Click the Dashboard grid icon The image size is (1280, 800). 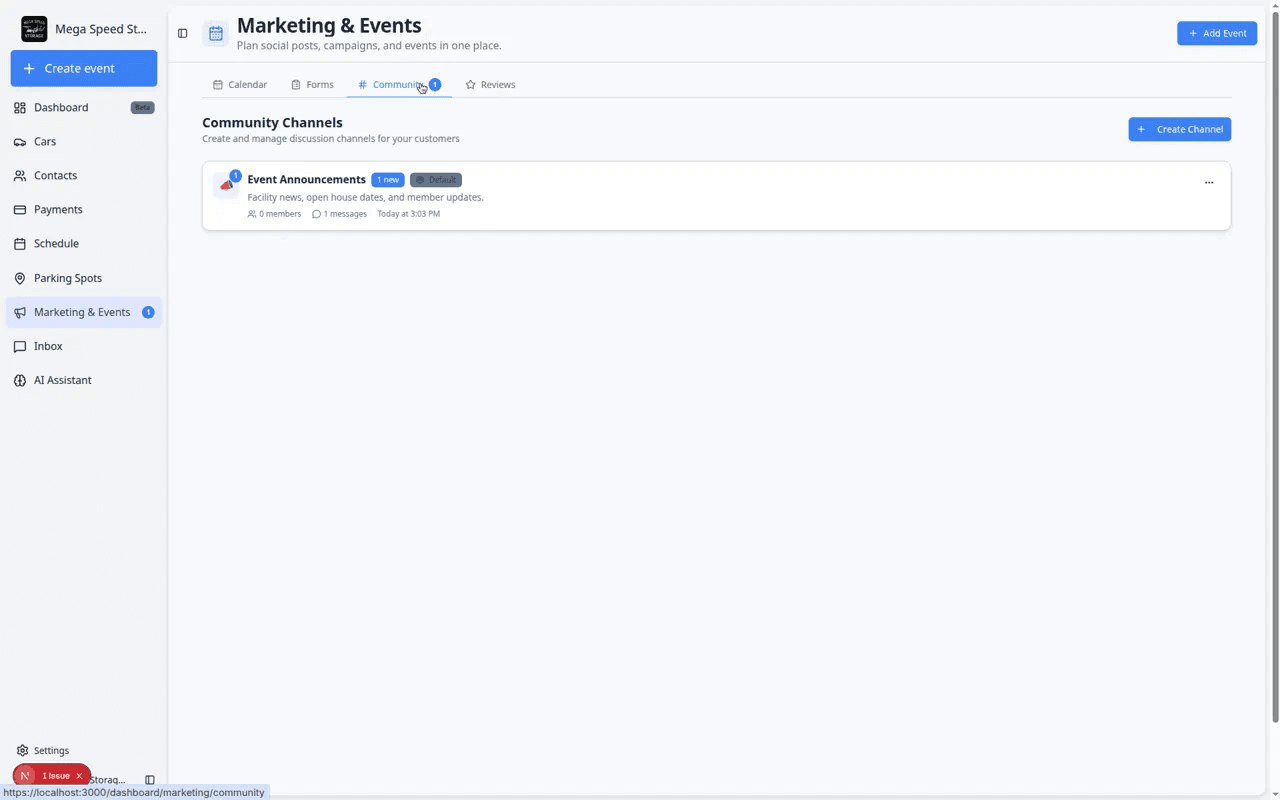(20, 107)
